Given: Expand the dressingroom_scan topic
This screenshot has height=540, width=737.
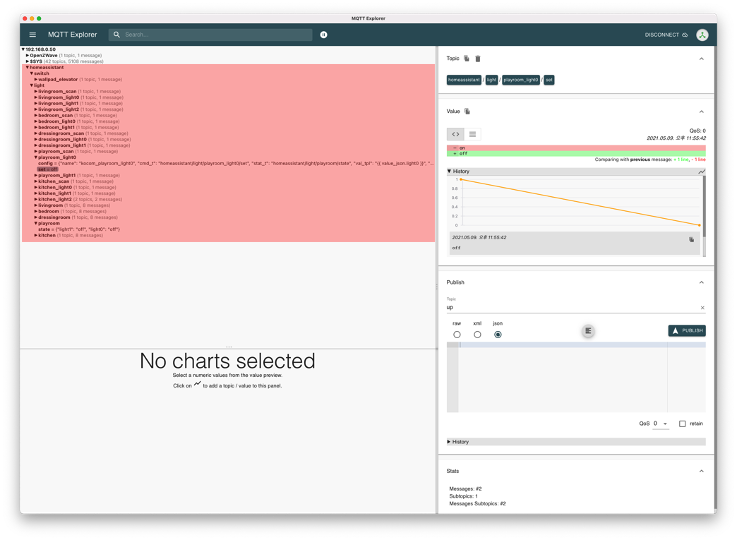Looking at the screenshot, I should 36,133.
